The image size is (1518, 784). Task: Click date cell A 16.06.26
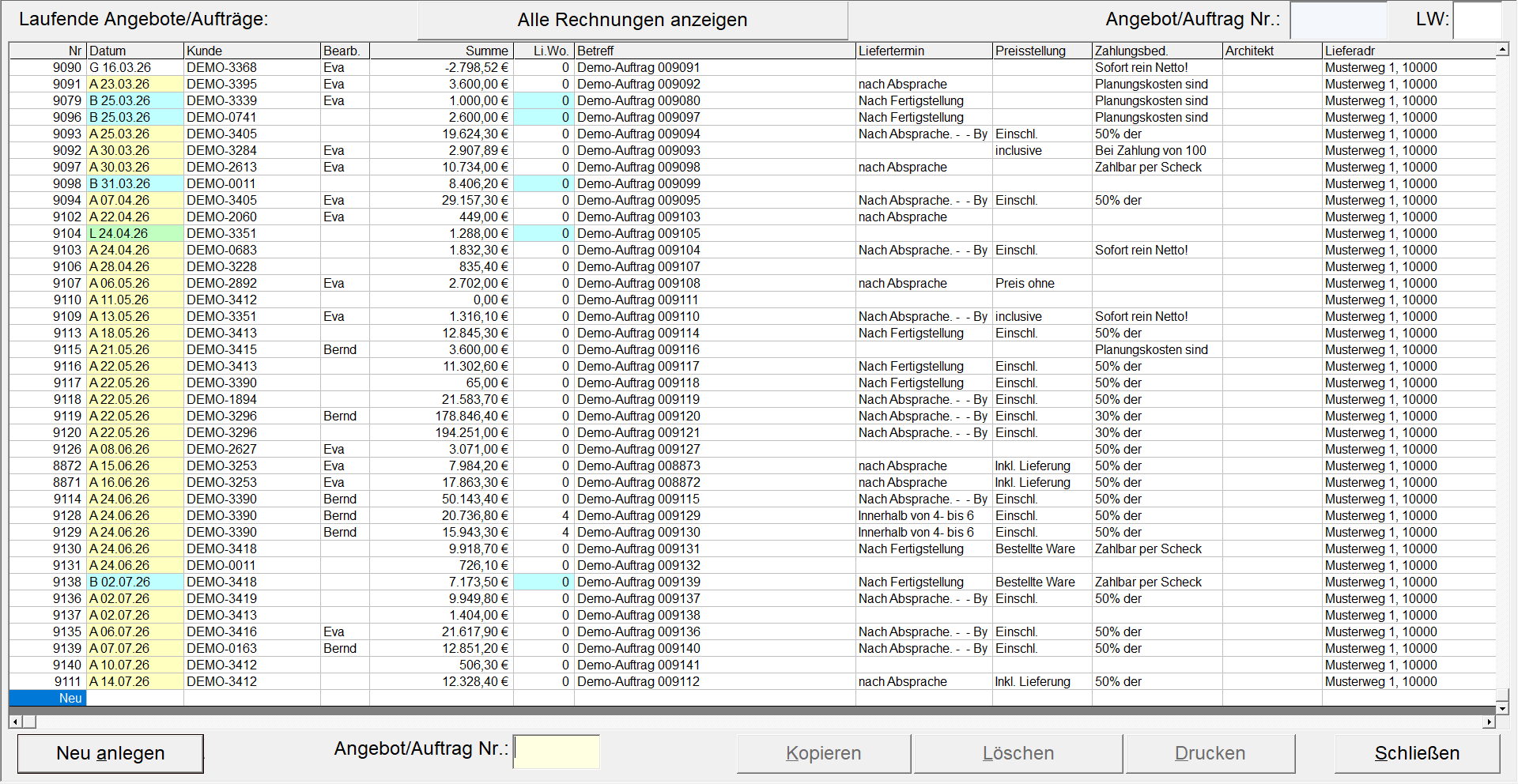(134, 483)
